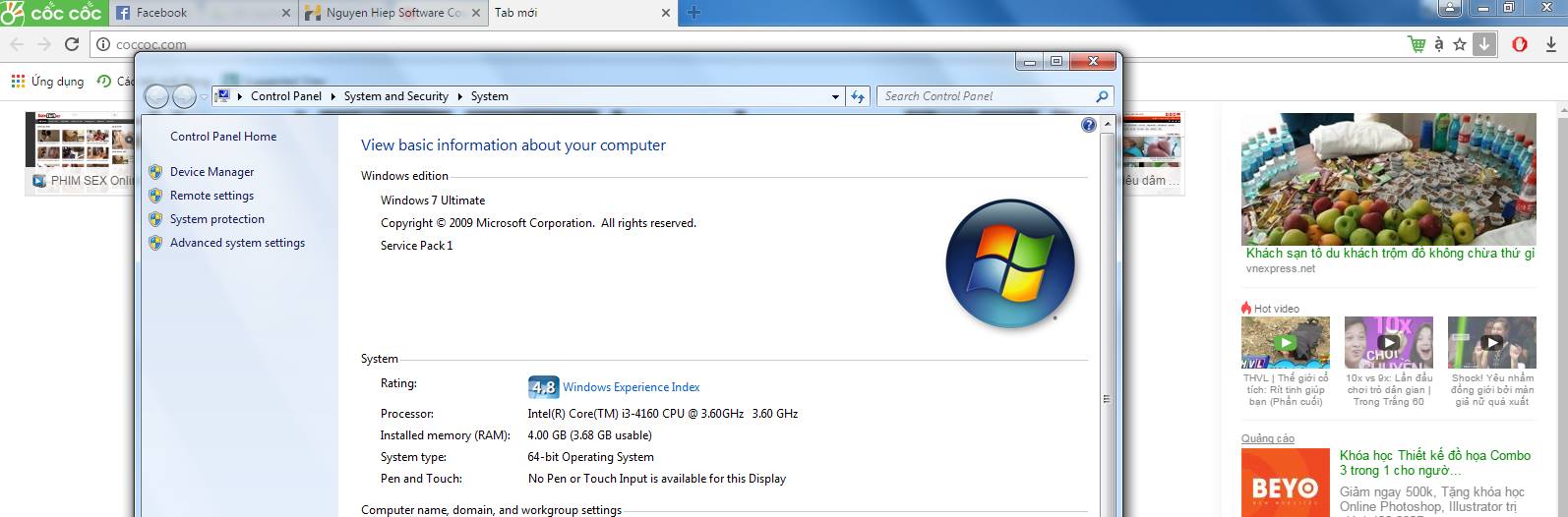
Task: Click Forward button in System window
Action: coord(184,96)
